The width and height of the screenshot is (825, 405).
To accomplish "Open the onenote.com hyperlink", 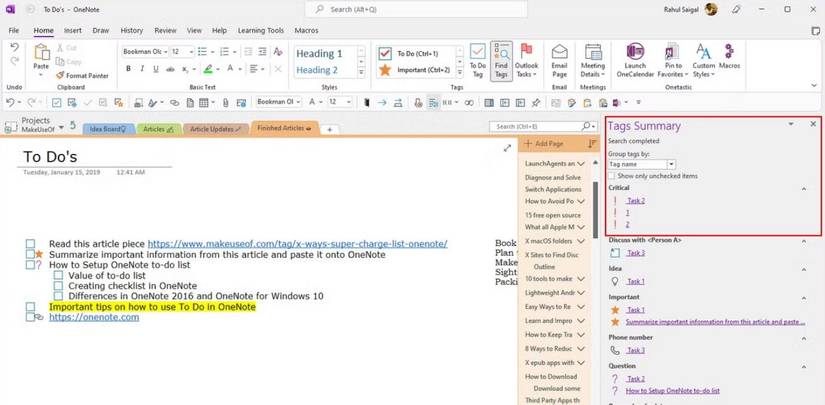I will click(x=93, y=317).
